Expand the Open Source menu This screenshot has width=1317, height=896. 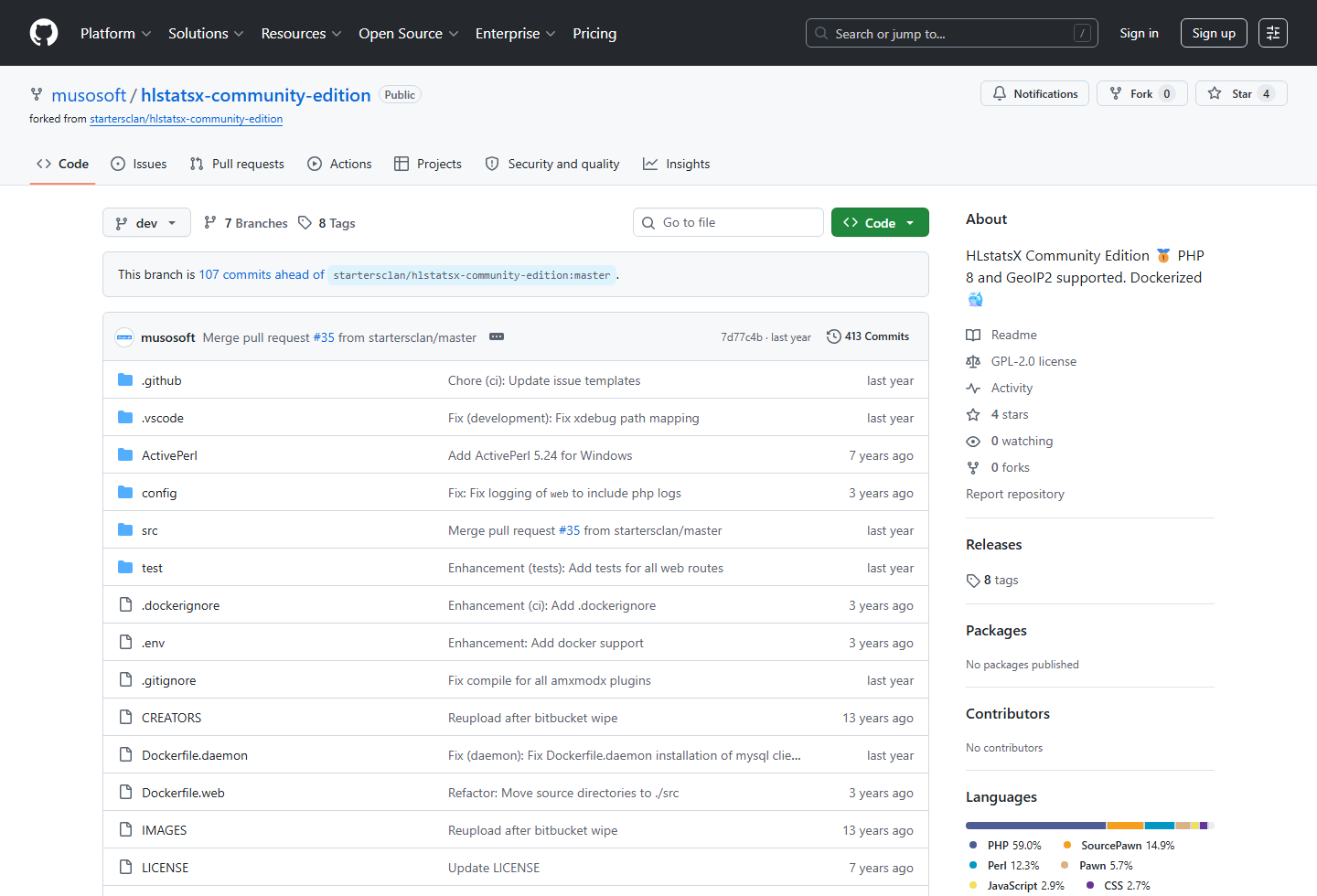[x=409, y=33]
